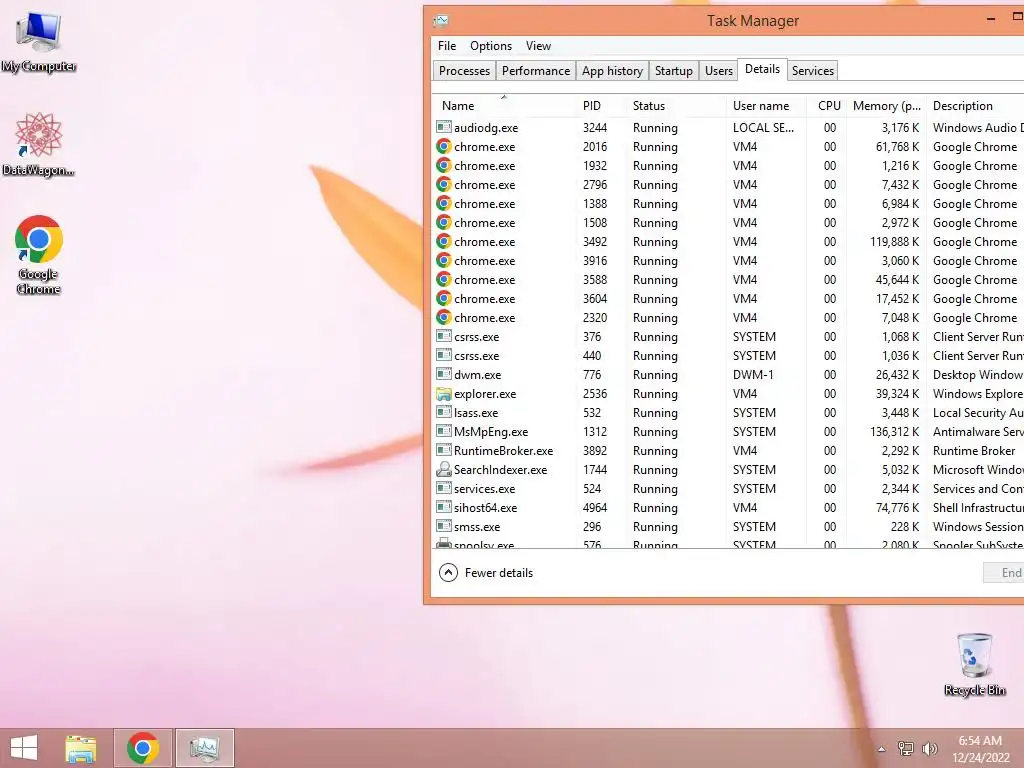Click the Chrome icon for PID 2016

(x=443, y=146)
